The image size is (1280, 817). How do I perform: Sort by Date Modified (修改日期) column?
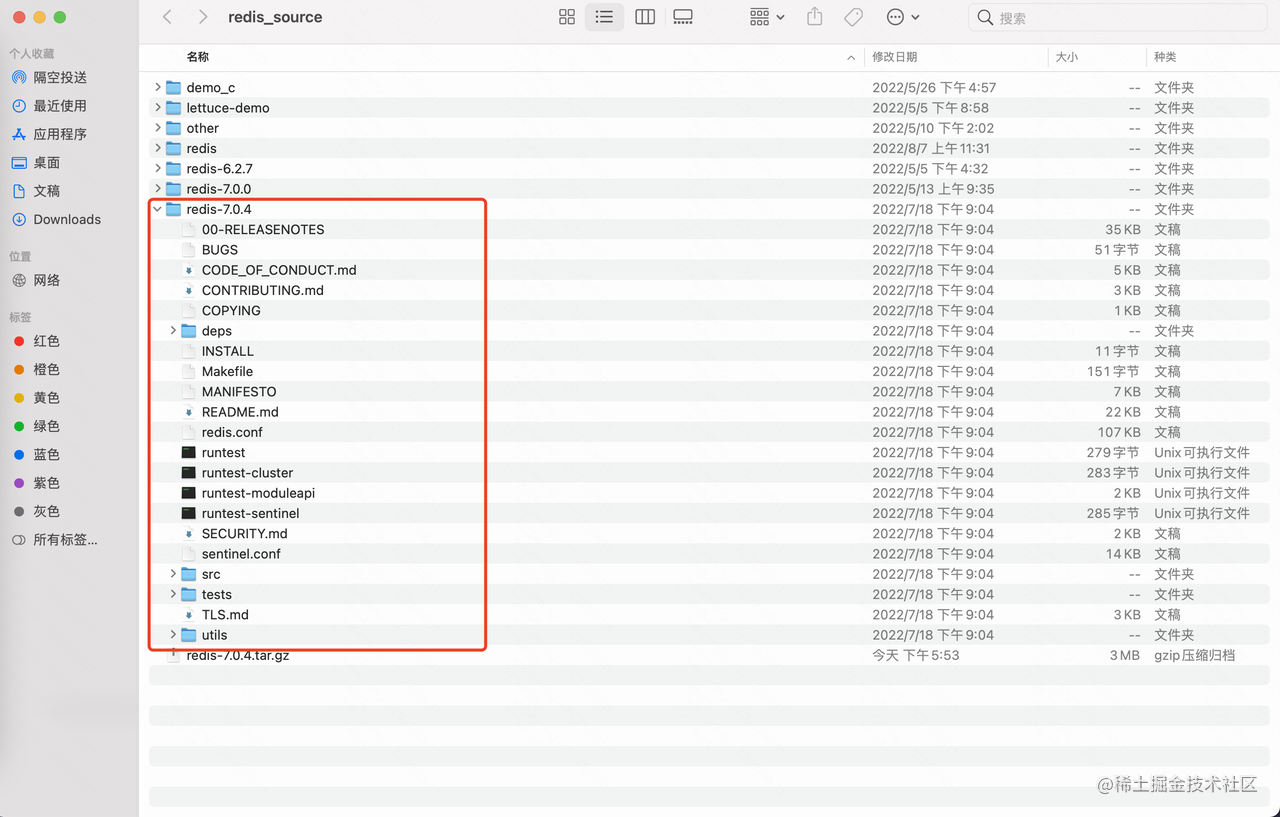click(x=894, y=57)
